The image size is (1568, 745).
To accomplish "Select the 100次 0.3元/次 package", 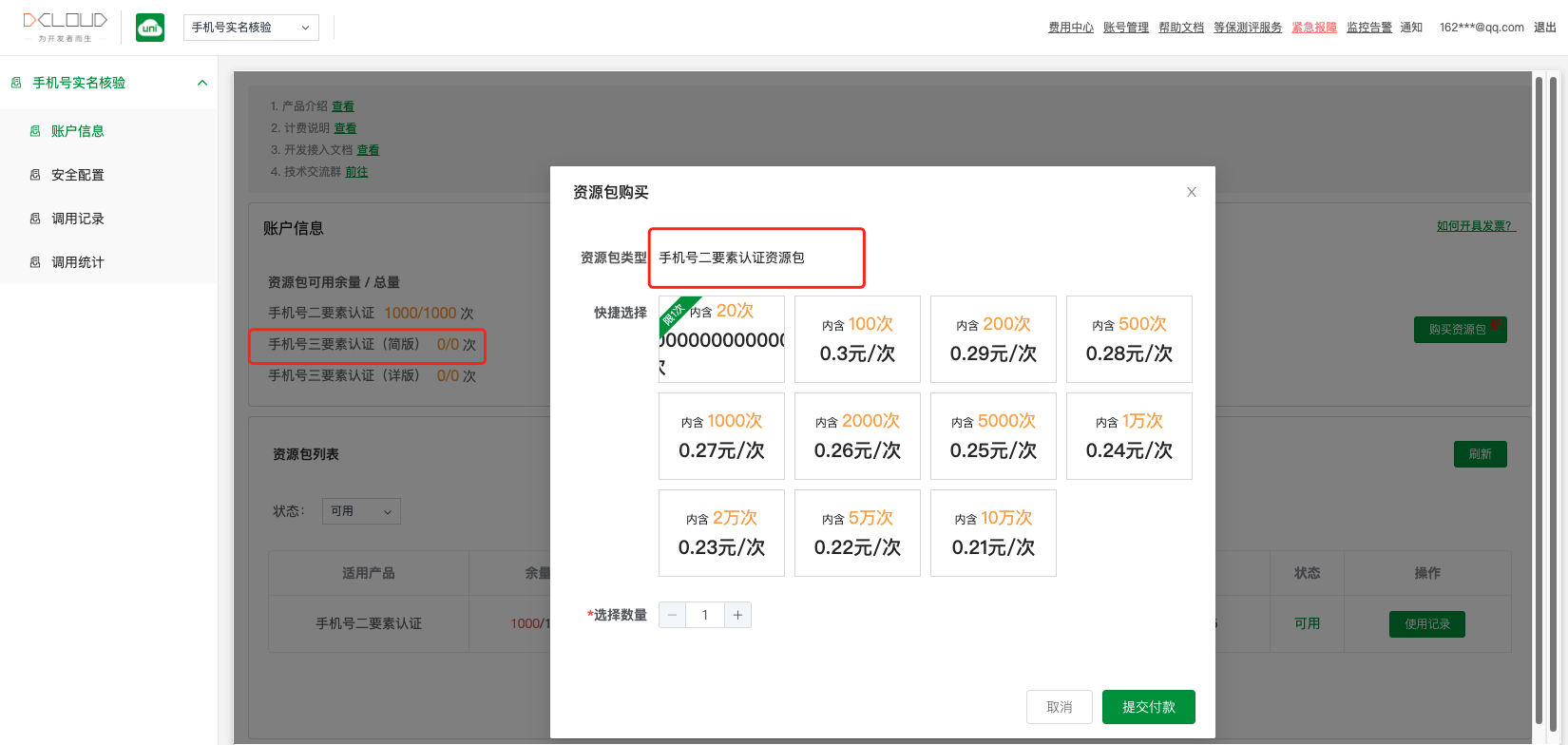I will point(857,339).
